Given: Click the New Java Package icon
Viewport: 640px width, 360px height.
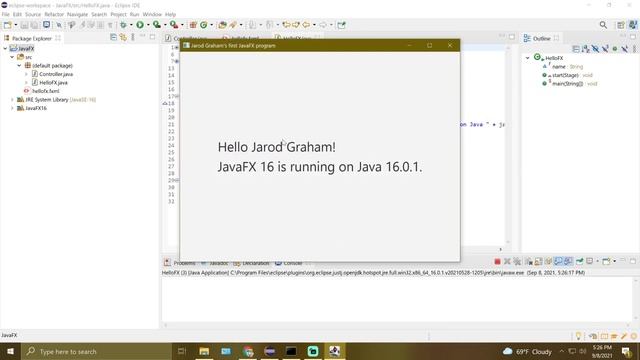Looking at the screenshot, I should point(193,25).
